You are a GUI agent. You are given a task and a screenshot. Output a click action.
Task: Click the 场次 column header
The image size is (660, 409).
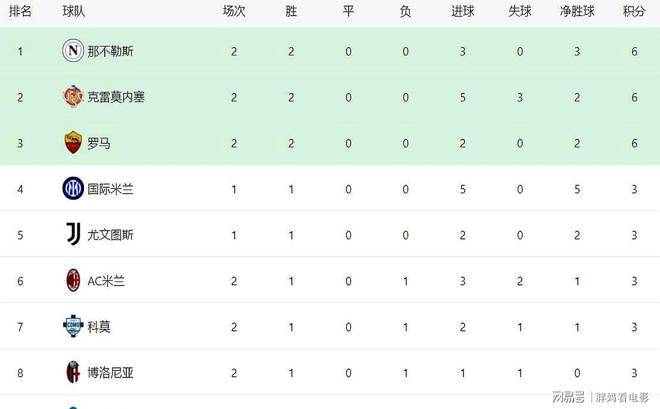[x=234, y=11]
